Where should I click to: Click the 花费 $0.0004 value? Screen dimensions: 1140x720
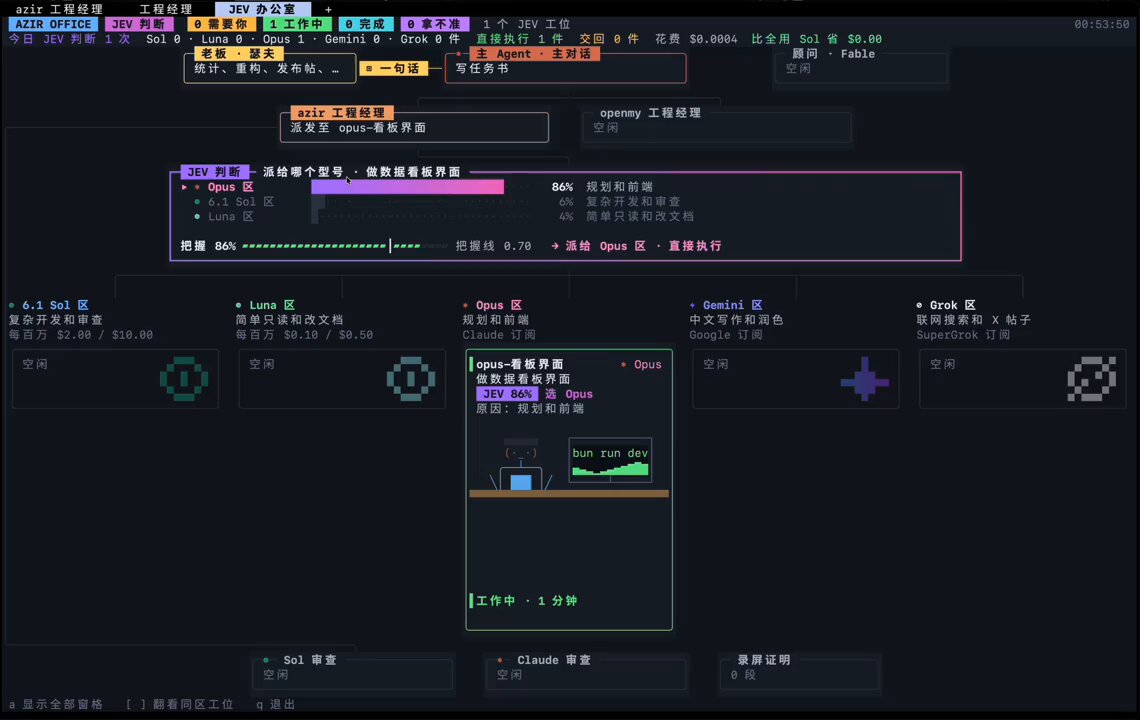click(x=696, y=39)
